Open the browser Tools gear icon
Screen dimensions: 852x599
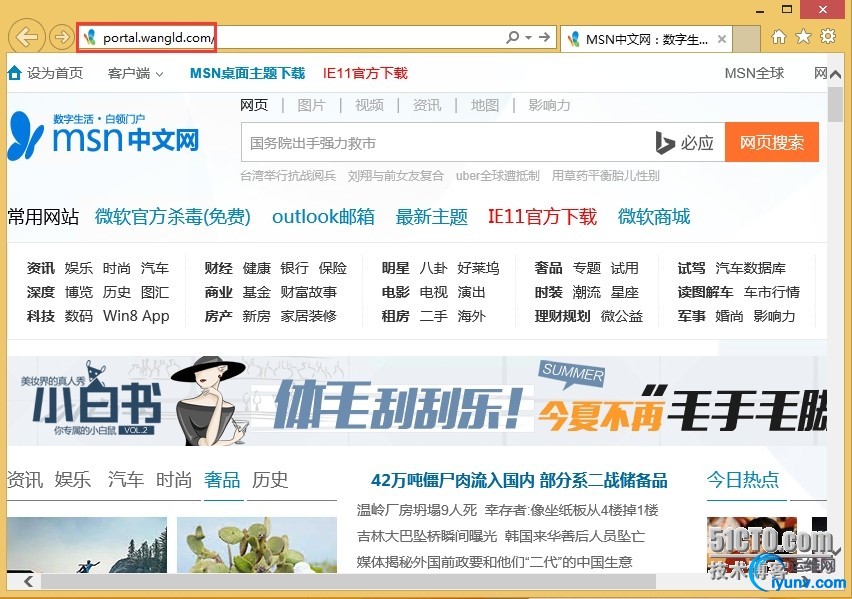coord(828,37)
